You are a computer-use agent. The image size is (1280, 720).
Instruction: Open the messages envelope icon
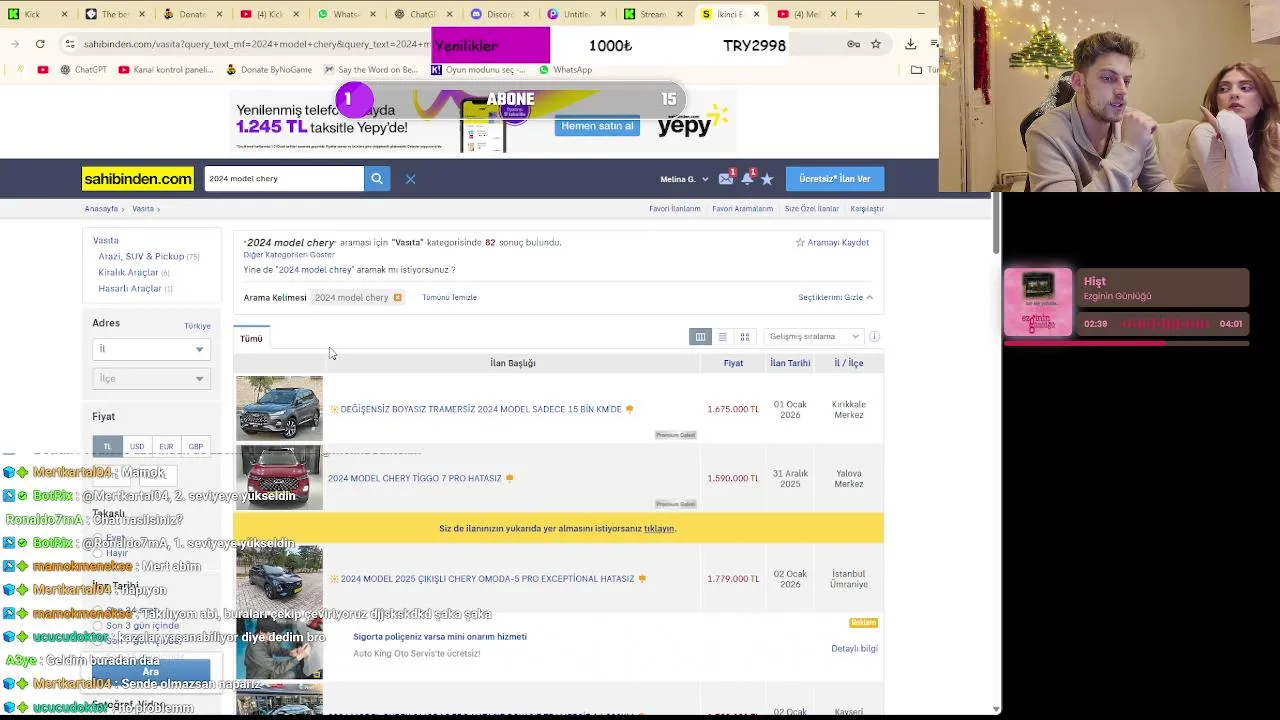pyautogui.click(x=726, y=178)
